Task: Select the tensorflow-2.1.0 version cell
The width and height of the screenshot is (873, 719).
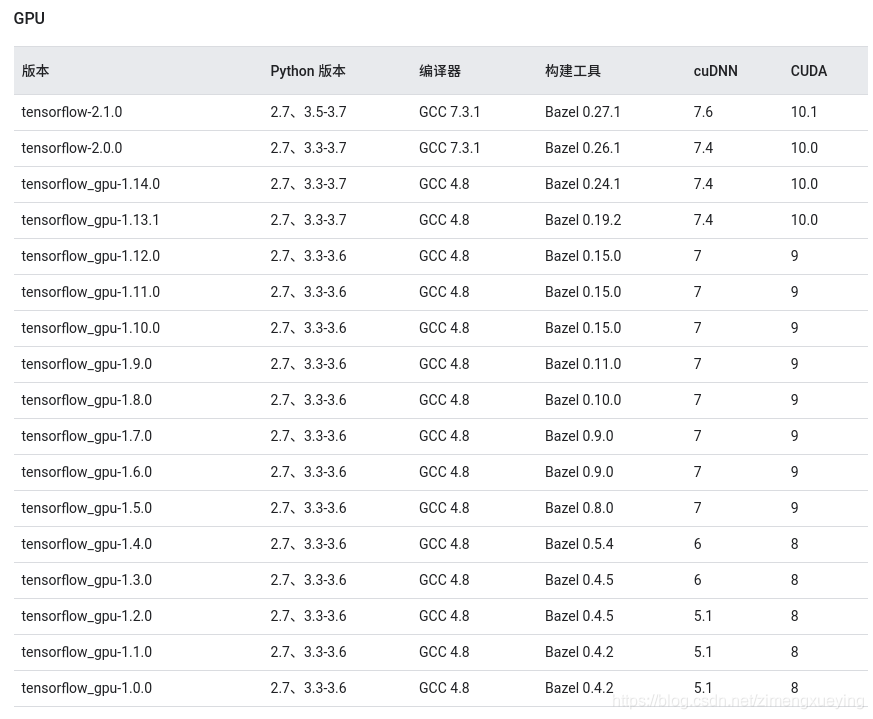Action: 72,112
